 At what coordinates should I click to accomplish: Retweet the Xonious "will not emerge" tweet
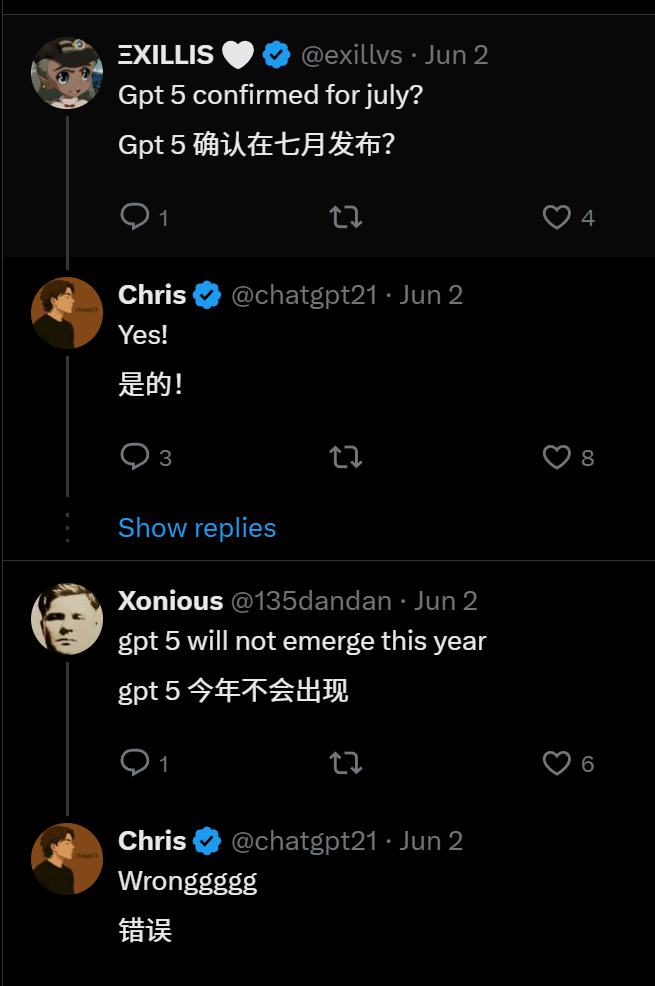point(346,763)
